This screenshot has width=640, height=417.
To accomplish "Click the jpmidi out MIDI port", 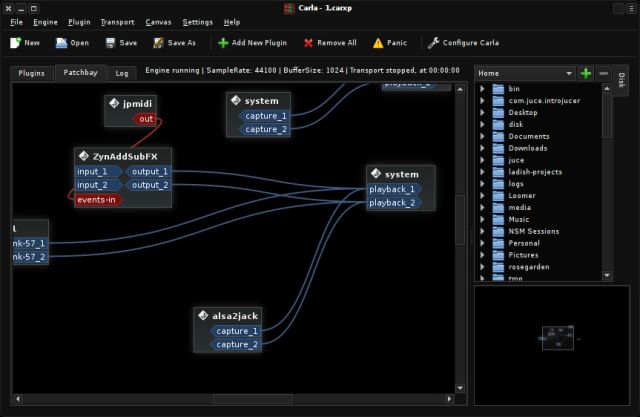I will tap(145, 119).
